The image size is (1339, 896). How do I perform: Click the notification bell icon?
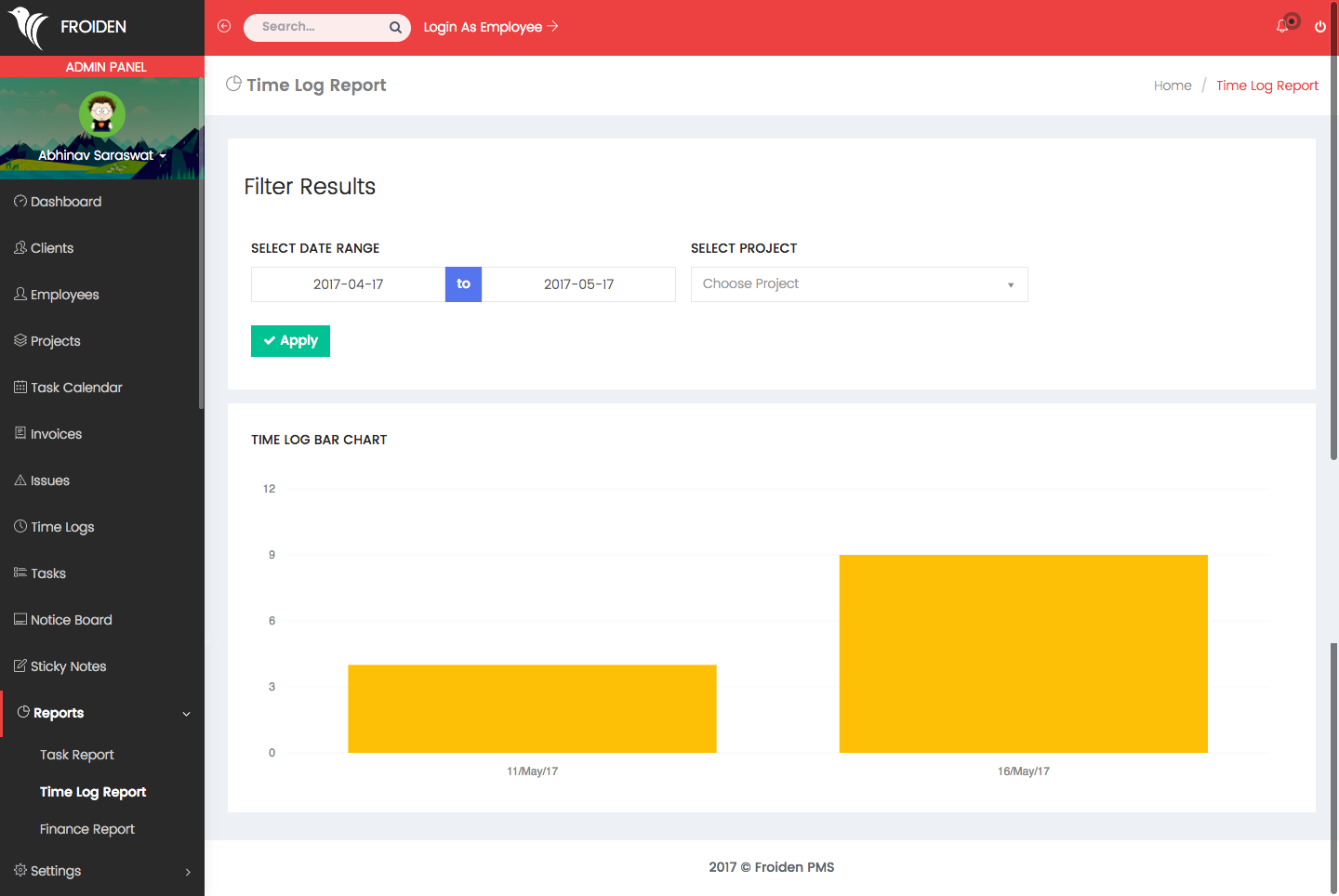(1282, 26)
